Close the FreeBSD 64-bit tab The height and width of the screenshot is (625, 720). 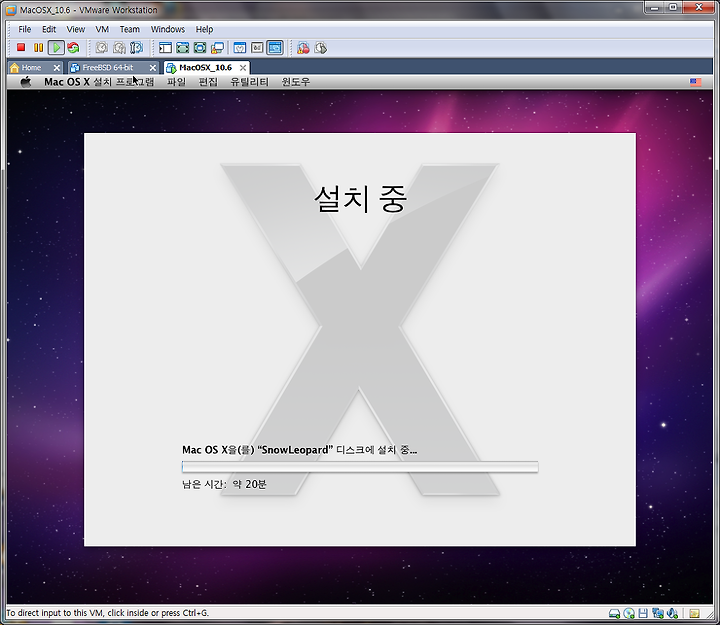153,68
